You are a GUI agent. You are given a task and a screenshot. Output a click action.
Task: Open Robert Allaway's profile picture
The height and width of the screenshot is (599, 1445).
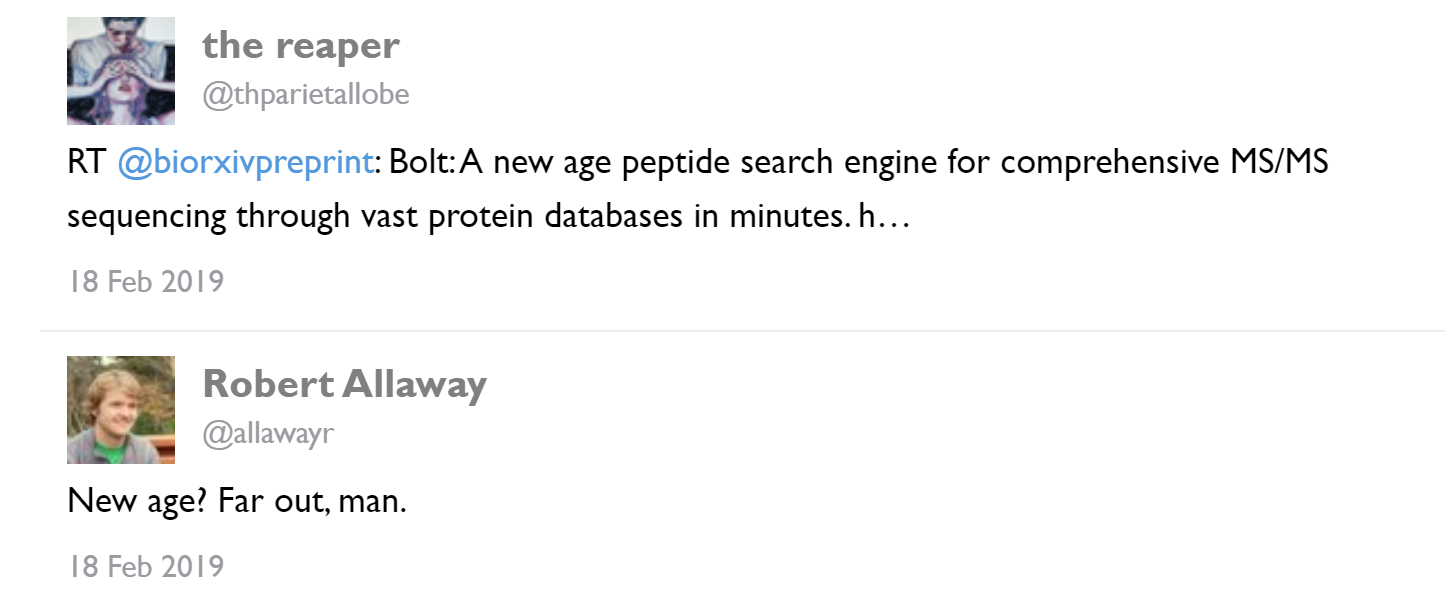coord(121,410)
